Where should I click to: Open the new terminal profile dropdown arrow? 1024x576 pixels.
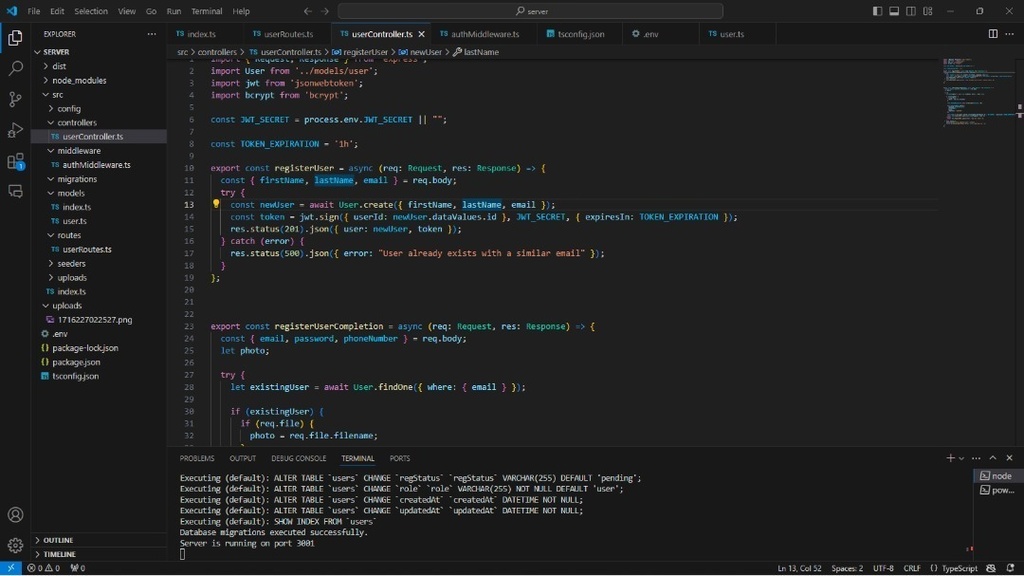click(961, 458)
